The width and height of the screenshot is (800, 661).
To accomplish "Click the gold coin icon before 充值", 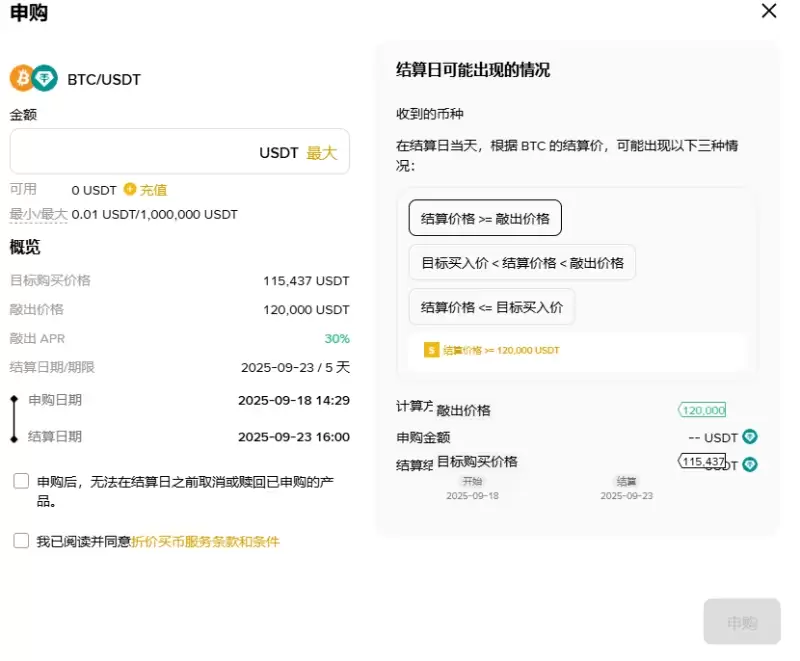I will [131, 190].
